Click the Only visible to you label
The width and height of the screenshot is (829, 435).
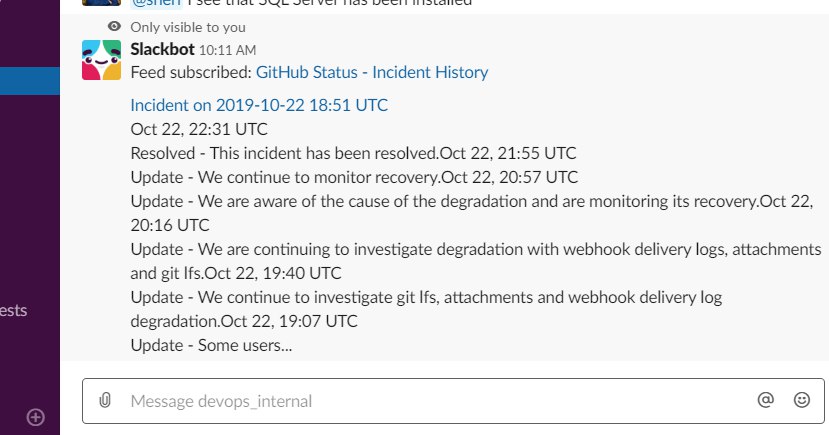[188, 27]
